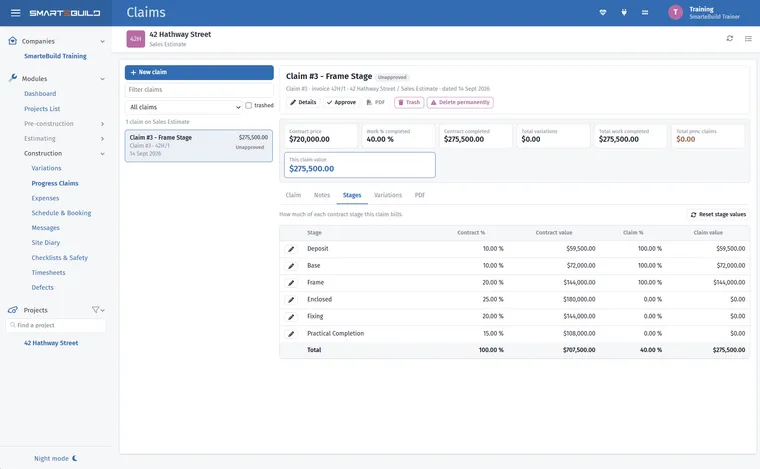760x469 pixels.
Task: Edit Practical Completion stage with pencil icon
Action: coord(291,334)
